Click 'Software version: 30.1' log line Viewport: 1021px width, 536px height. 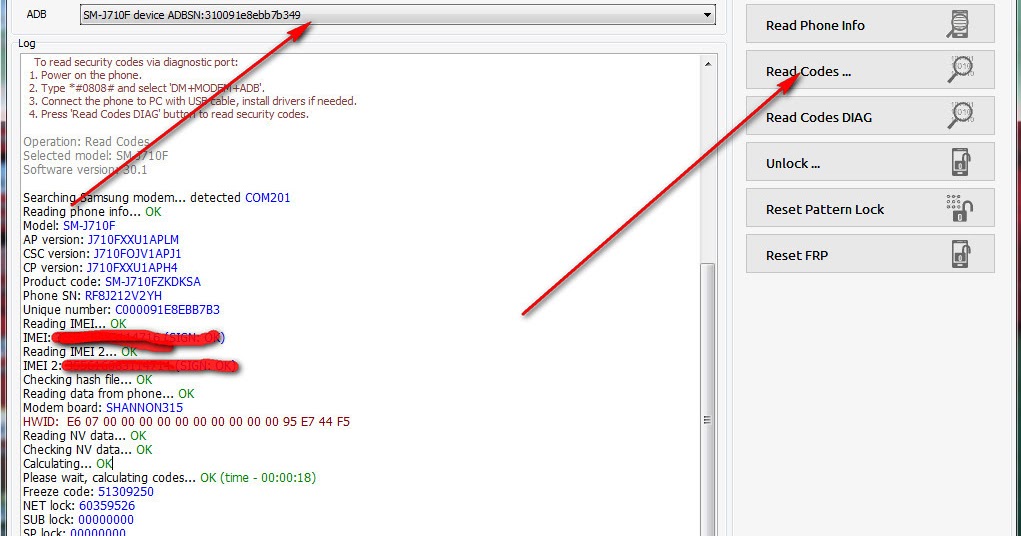tap(85, 169)
